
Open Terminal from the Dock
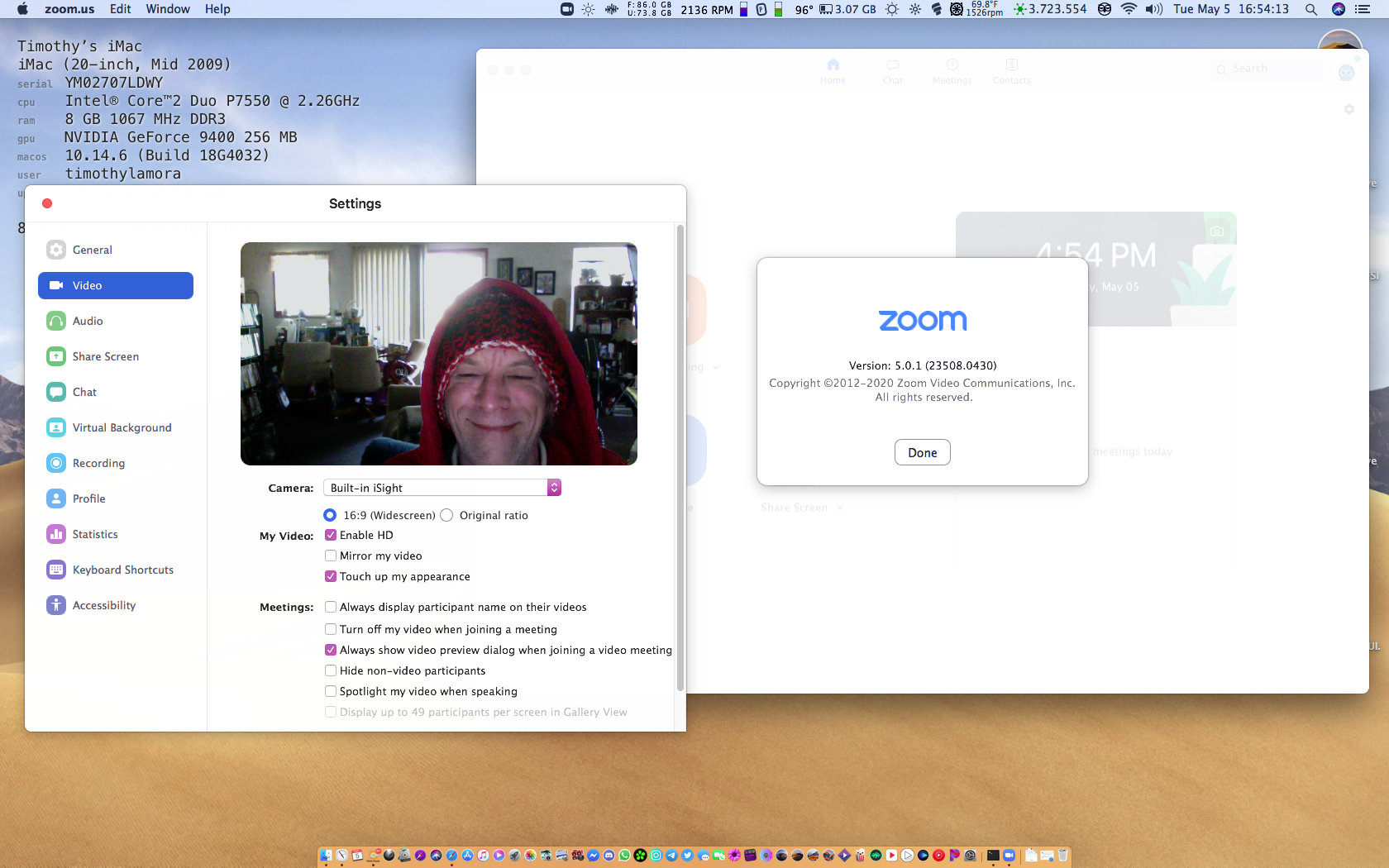pos(993,856)
